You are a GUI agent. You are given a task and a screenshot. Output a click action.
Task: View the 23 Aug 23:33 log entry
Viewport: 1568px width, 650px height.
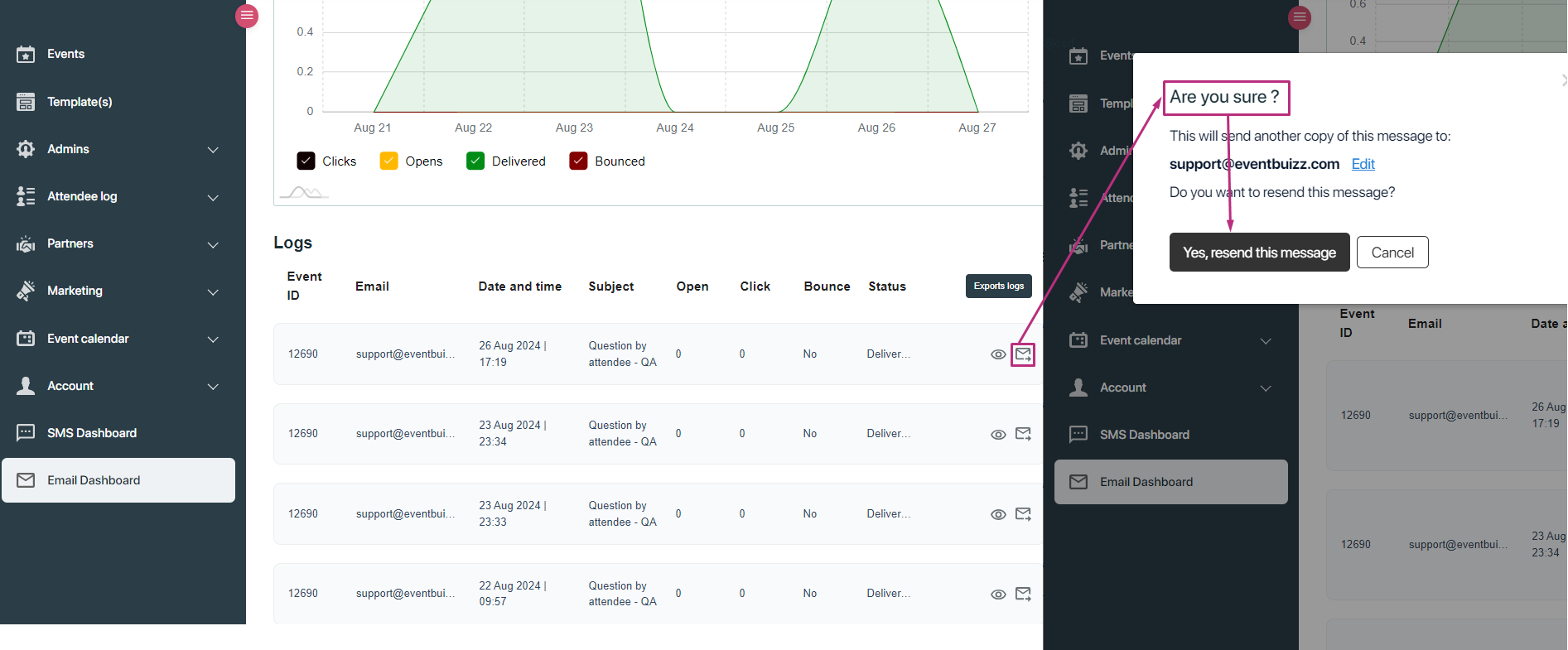click(x=998, y=515)
